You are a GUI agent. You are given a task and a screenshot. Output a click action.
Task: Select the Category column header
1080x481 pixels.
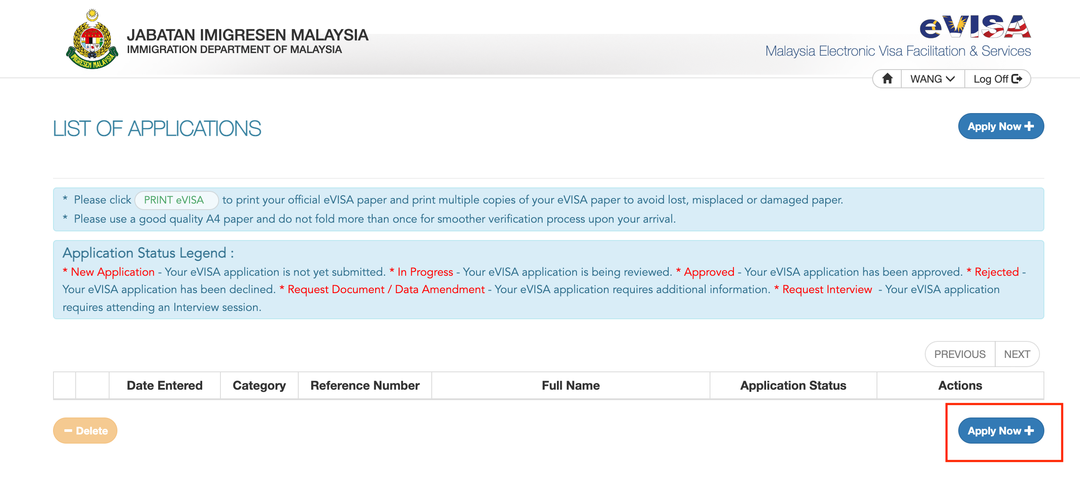259,385
